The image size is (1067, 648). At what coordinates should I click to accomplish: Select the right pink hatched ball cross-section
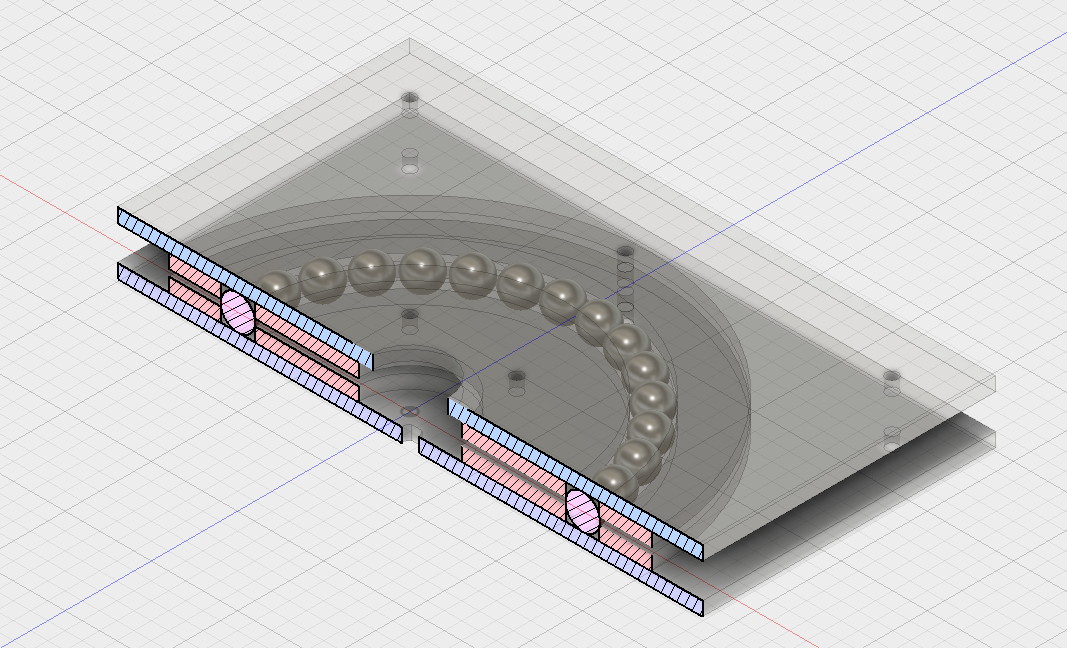coord(583,511)
